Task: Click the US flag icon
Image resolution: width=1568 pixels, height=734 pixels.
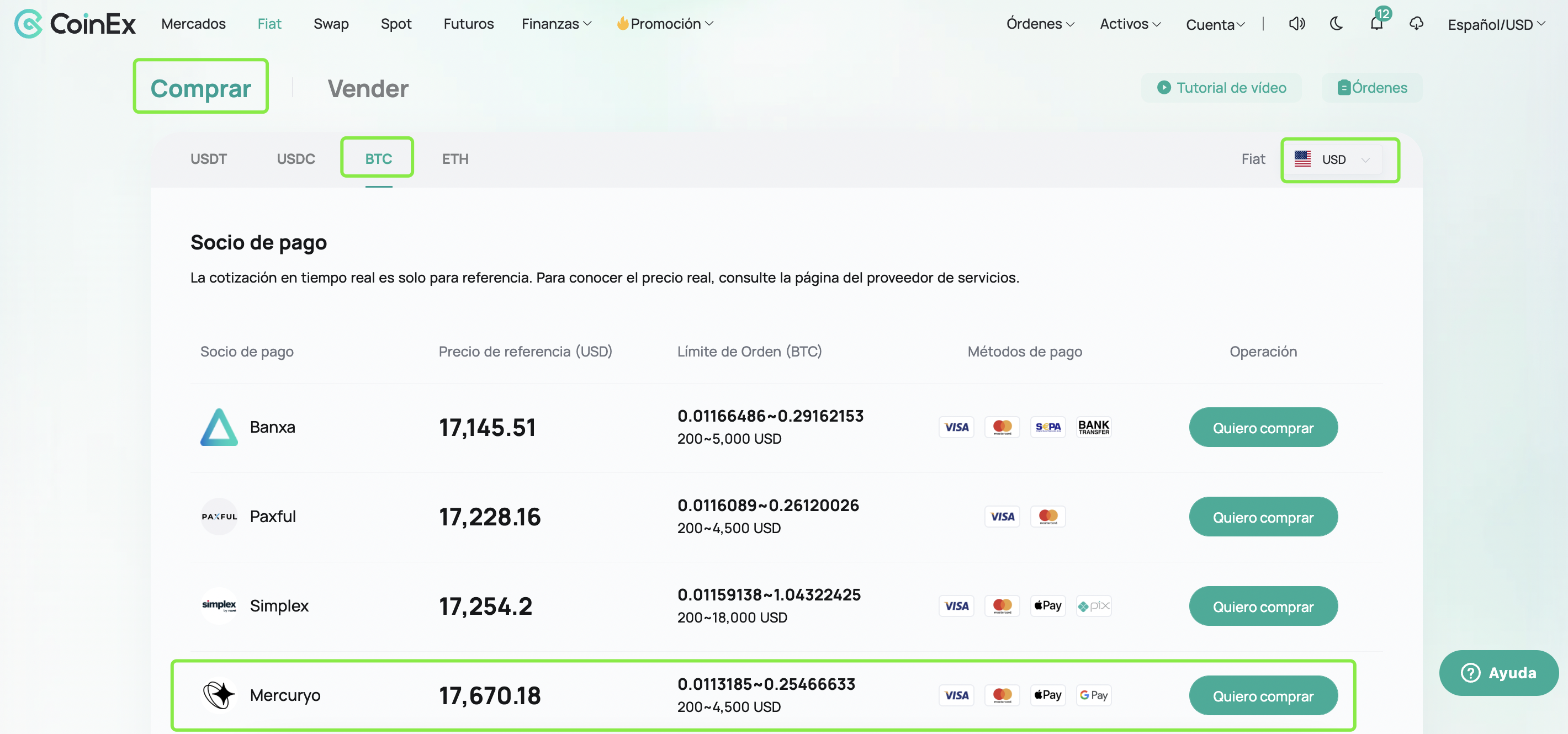Action: pos(1302,159)
